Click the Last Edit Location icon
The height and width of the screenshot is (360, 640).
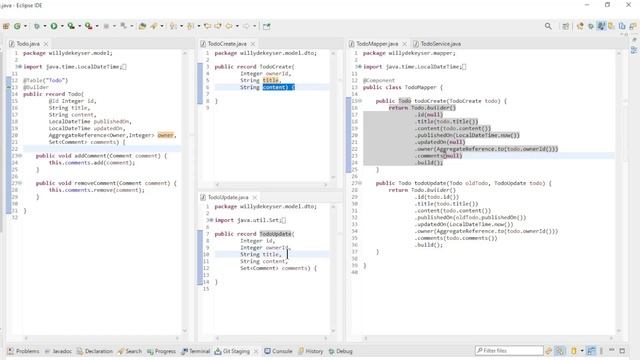(207, 26)
